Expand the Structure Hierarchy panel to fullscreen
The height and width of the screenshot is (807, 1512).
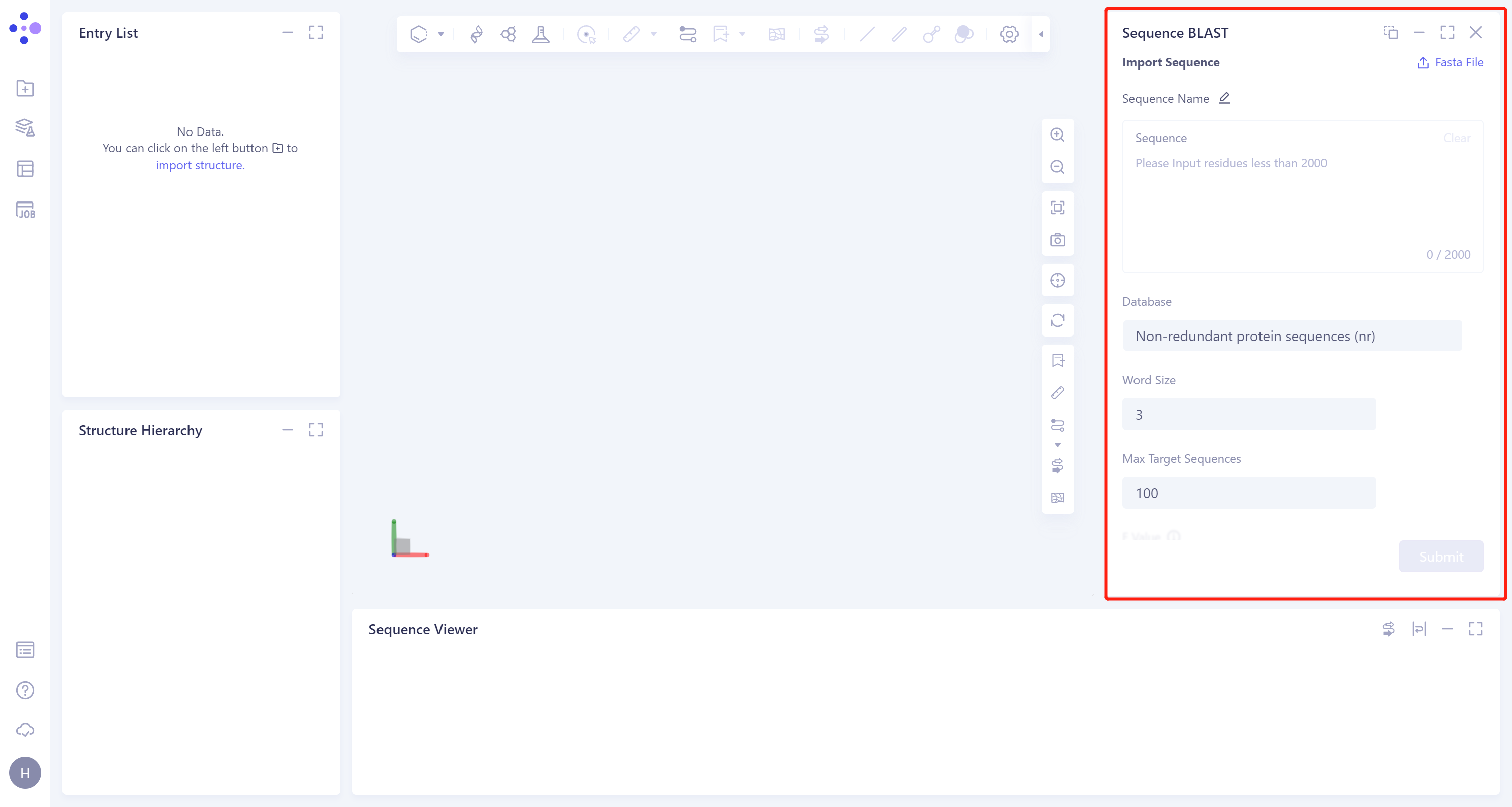click(316, 430)
